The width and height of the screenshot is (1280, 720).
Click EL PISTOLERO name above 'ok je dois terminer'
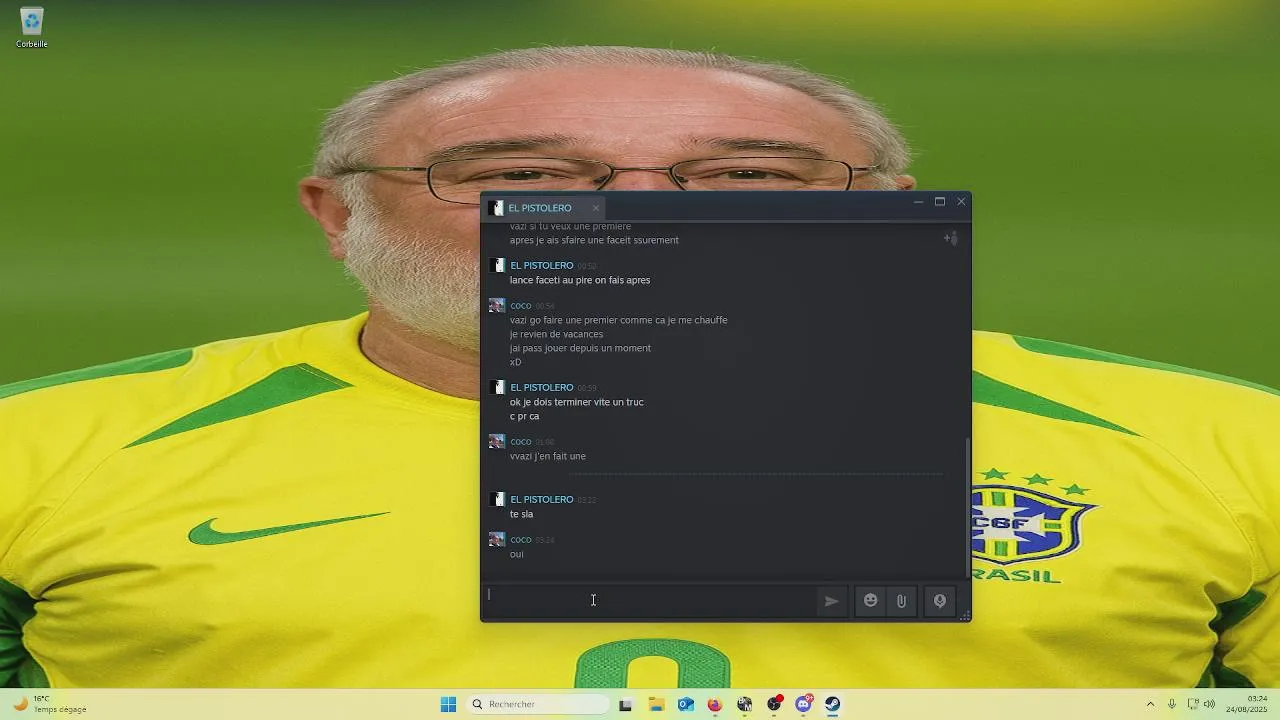pyautogui.click(x=541, y=387)
